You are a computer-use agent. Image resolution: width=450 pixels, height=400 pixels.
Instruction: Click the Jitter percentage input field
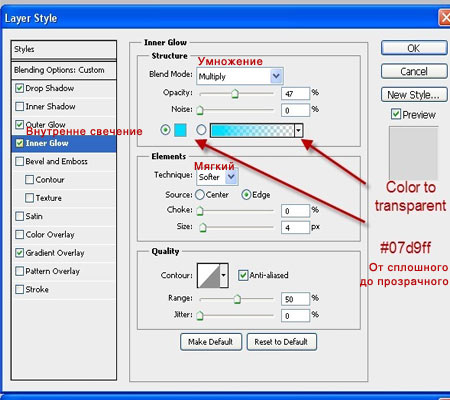tap(295, 316)
